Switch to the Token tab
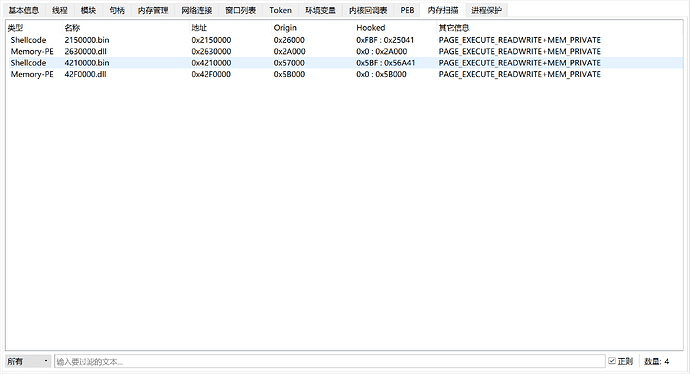 pyautogui.click(x=280, y=10)
